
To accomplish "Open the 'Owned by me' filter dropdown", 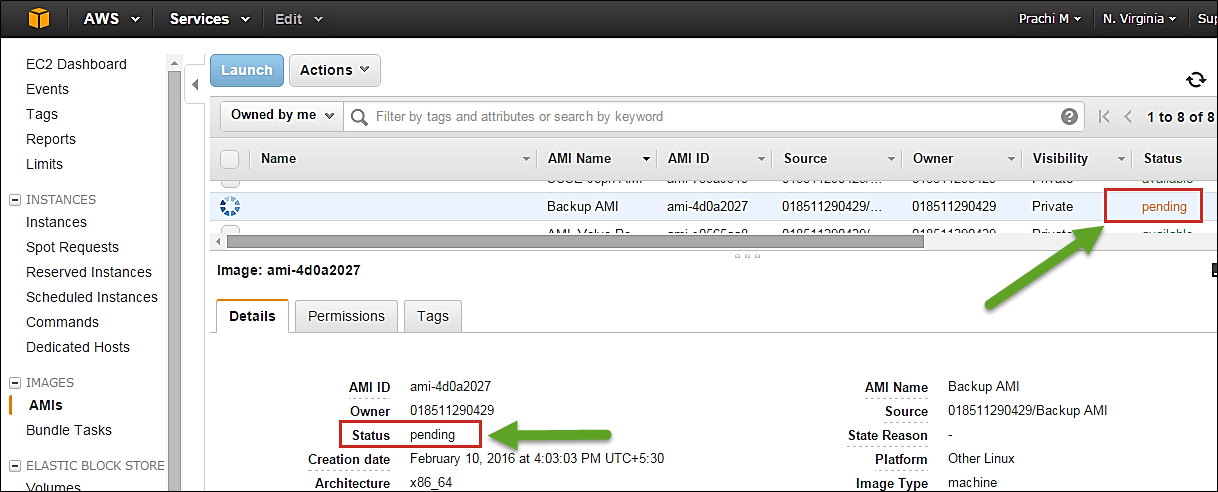I will coord(282,116).
